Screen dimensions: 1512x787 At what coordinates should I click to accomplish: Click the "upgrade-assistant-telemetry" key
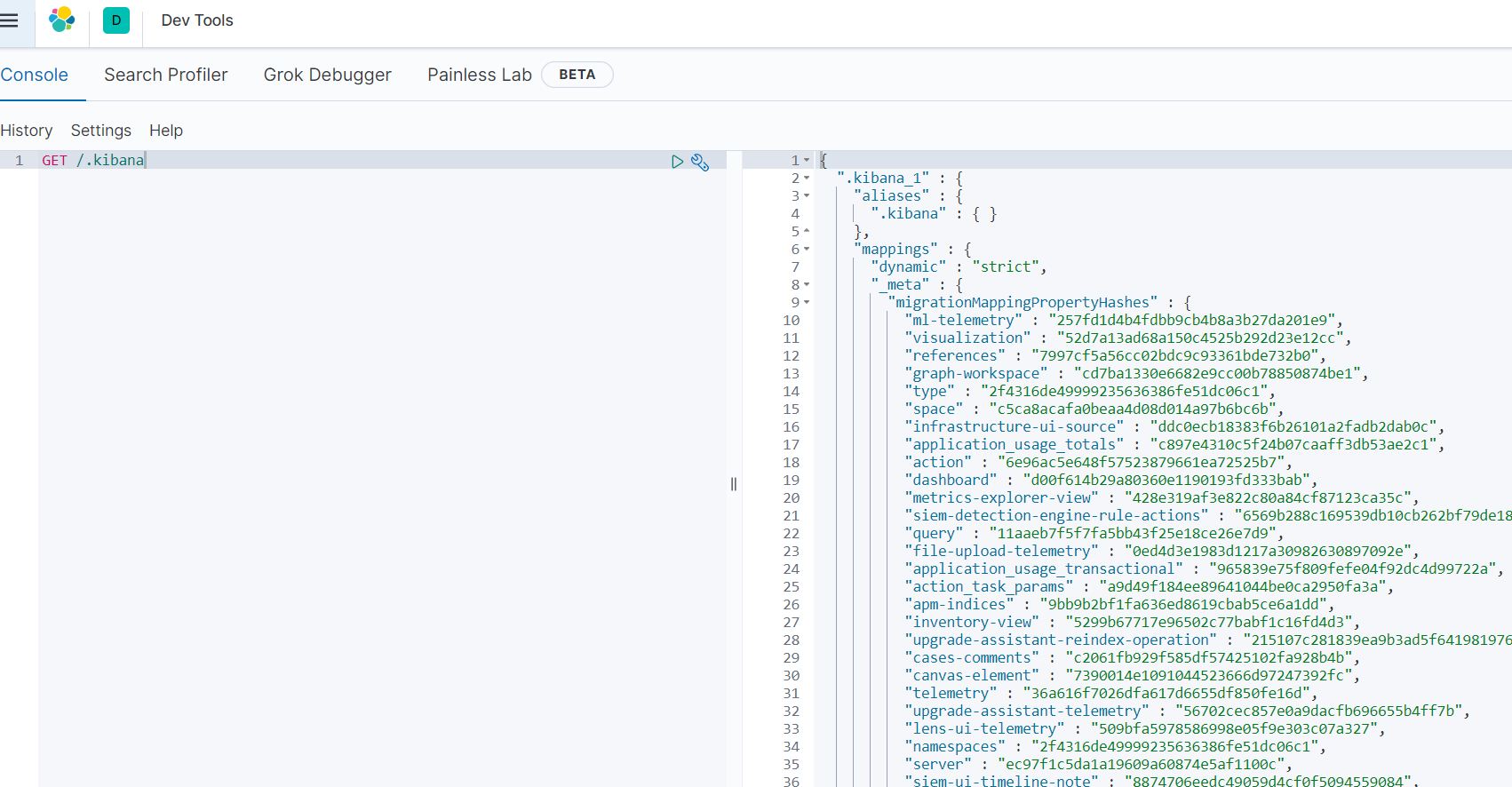click(x=1027, y=711)
